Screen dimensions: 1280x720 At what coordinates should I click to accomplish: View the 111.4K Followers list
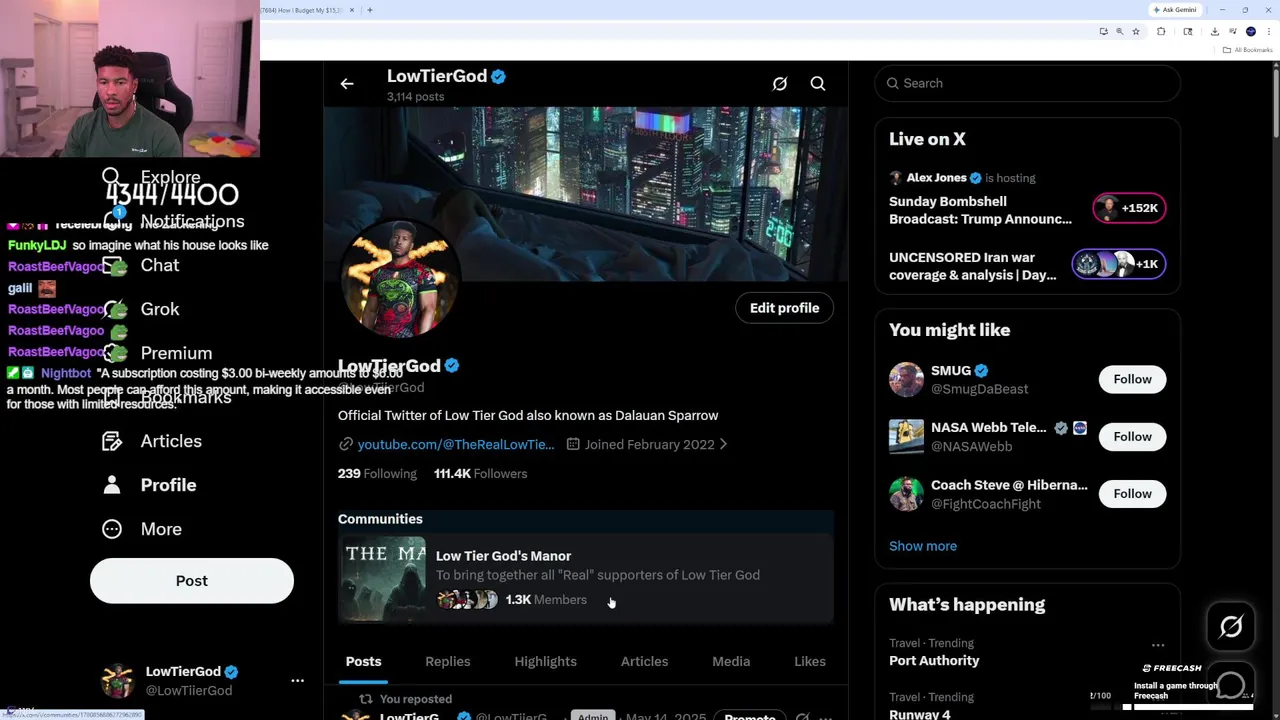(480, 474)
